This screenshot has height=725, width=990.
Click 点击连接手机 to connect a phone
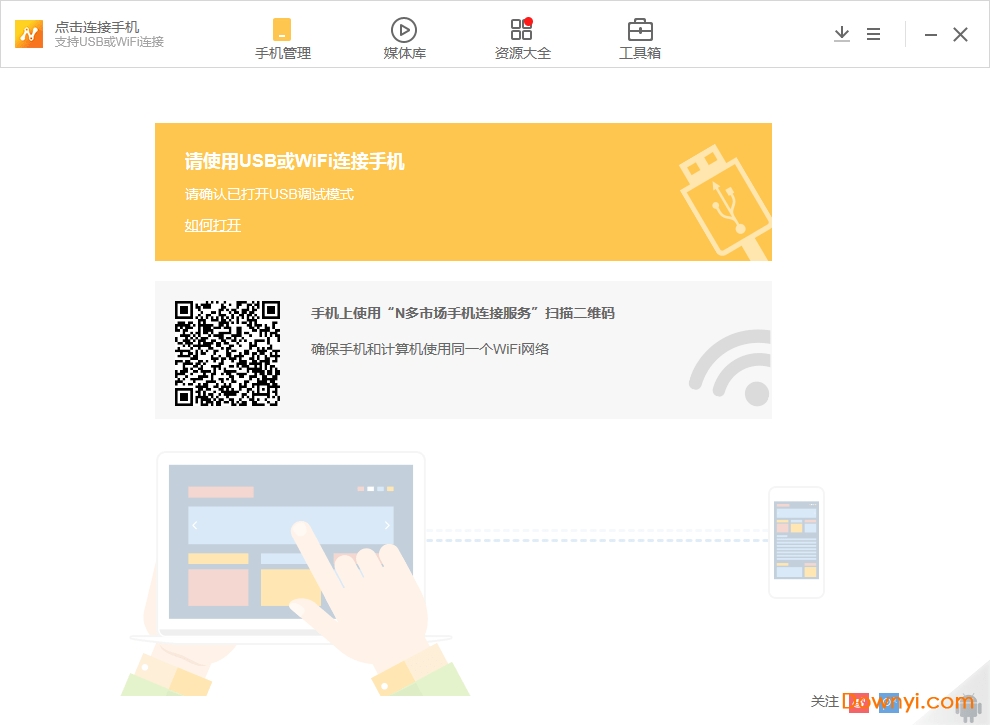pyautogui.click(x=97, y=27)
